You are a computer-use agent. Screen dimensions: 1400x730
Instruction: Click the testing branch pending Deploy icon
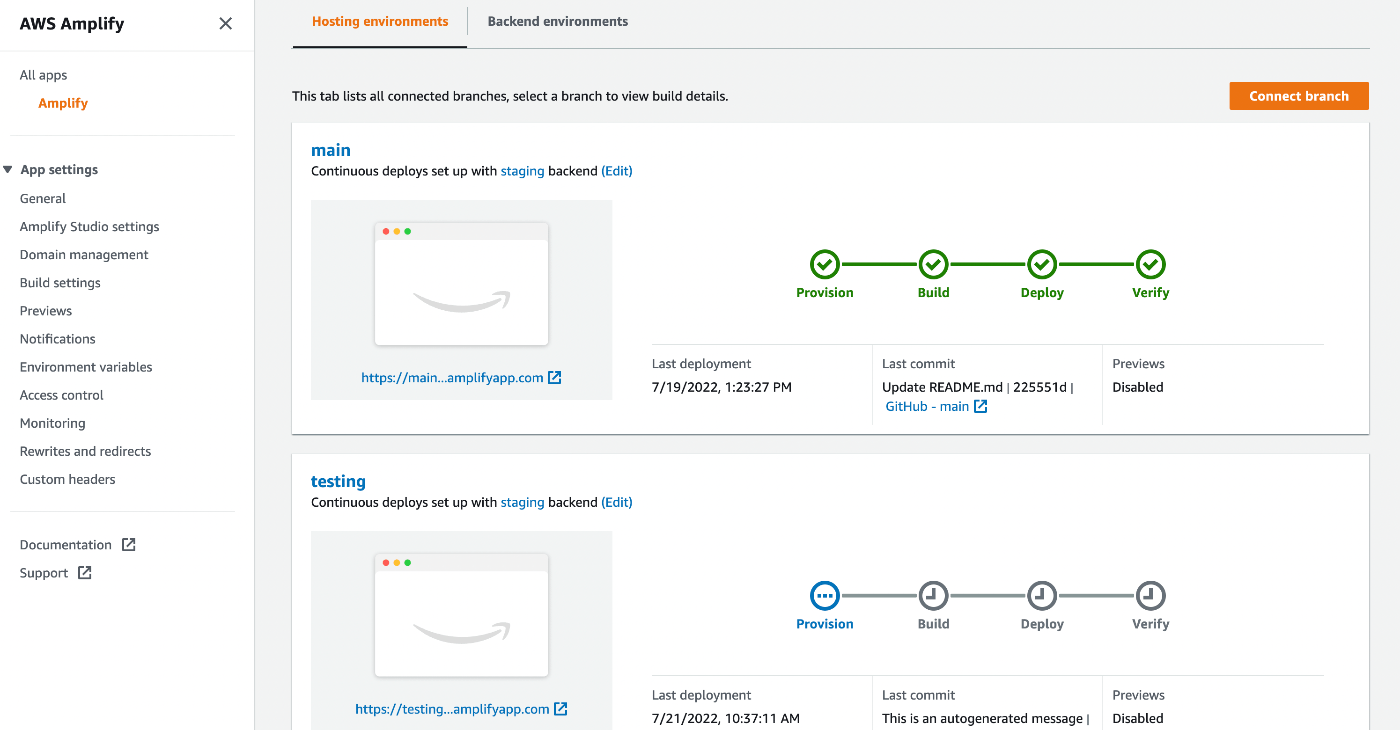1042,596
